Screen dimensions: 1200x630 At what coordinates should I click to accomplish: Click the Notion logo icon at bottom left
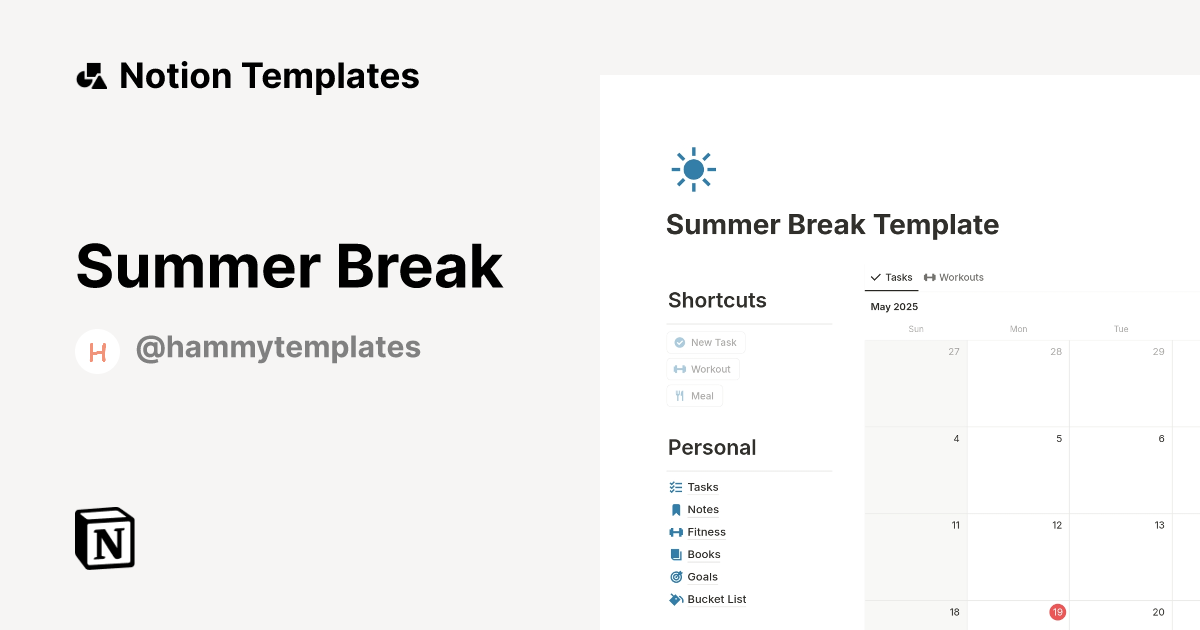click(103, 538)
